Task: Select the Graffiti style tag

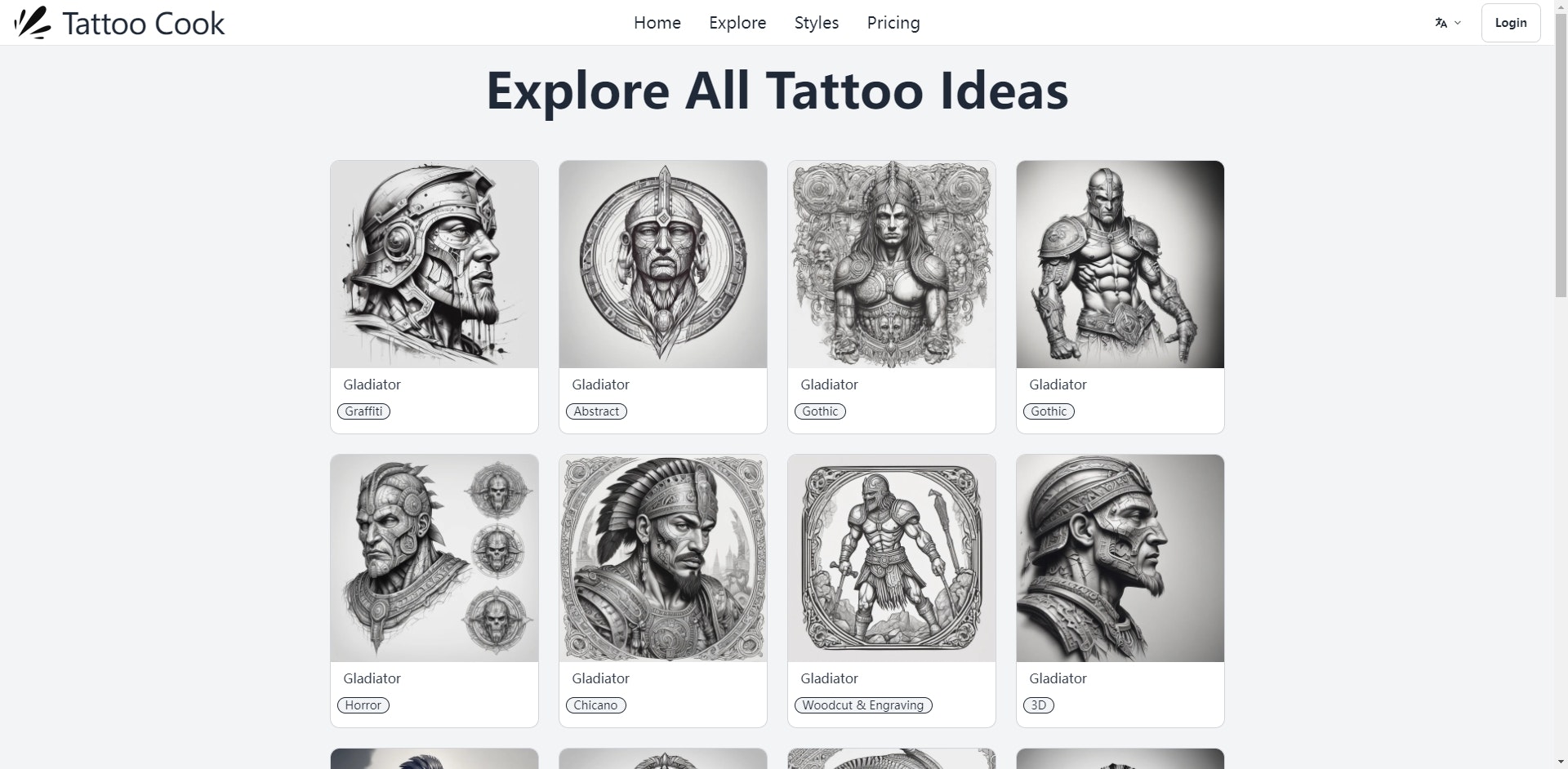Action: (363, 411)
